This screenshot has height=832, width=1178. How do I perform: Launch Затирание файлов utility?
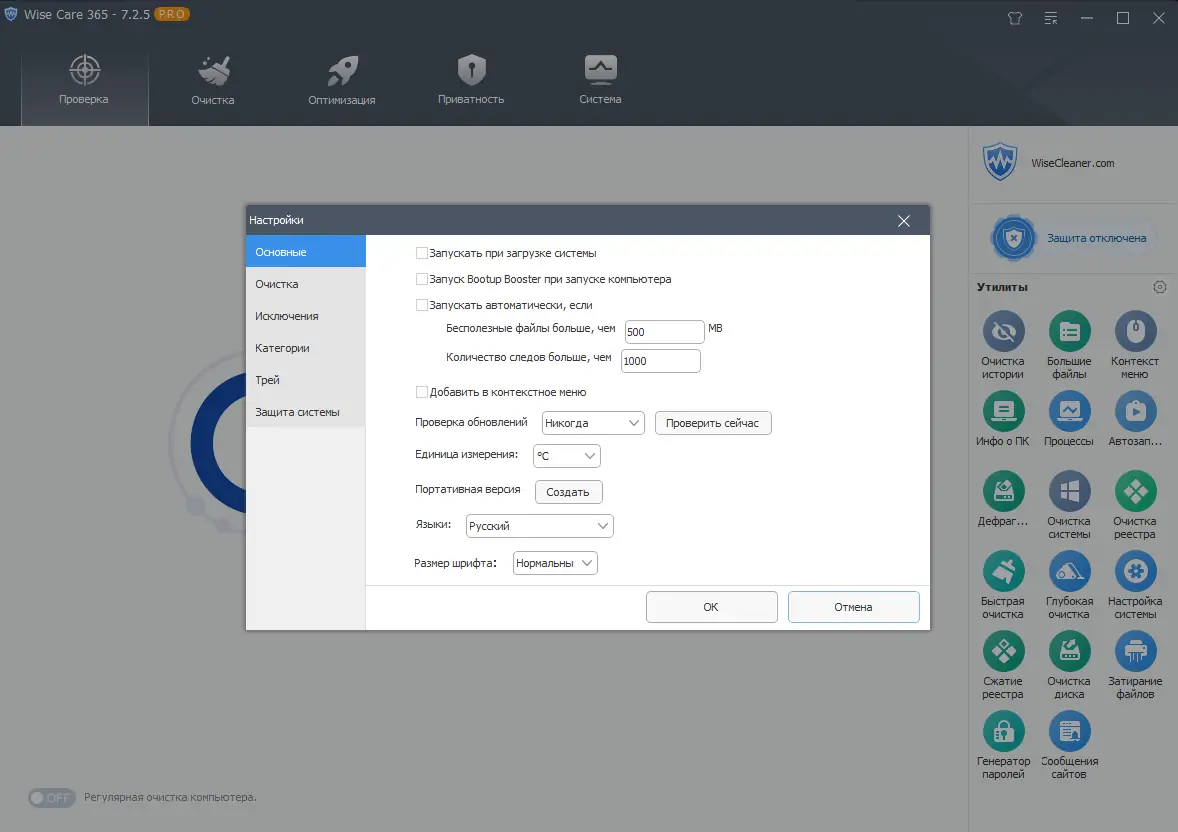(x=1135, y=651)
